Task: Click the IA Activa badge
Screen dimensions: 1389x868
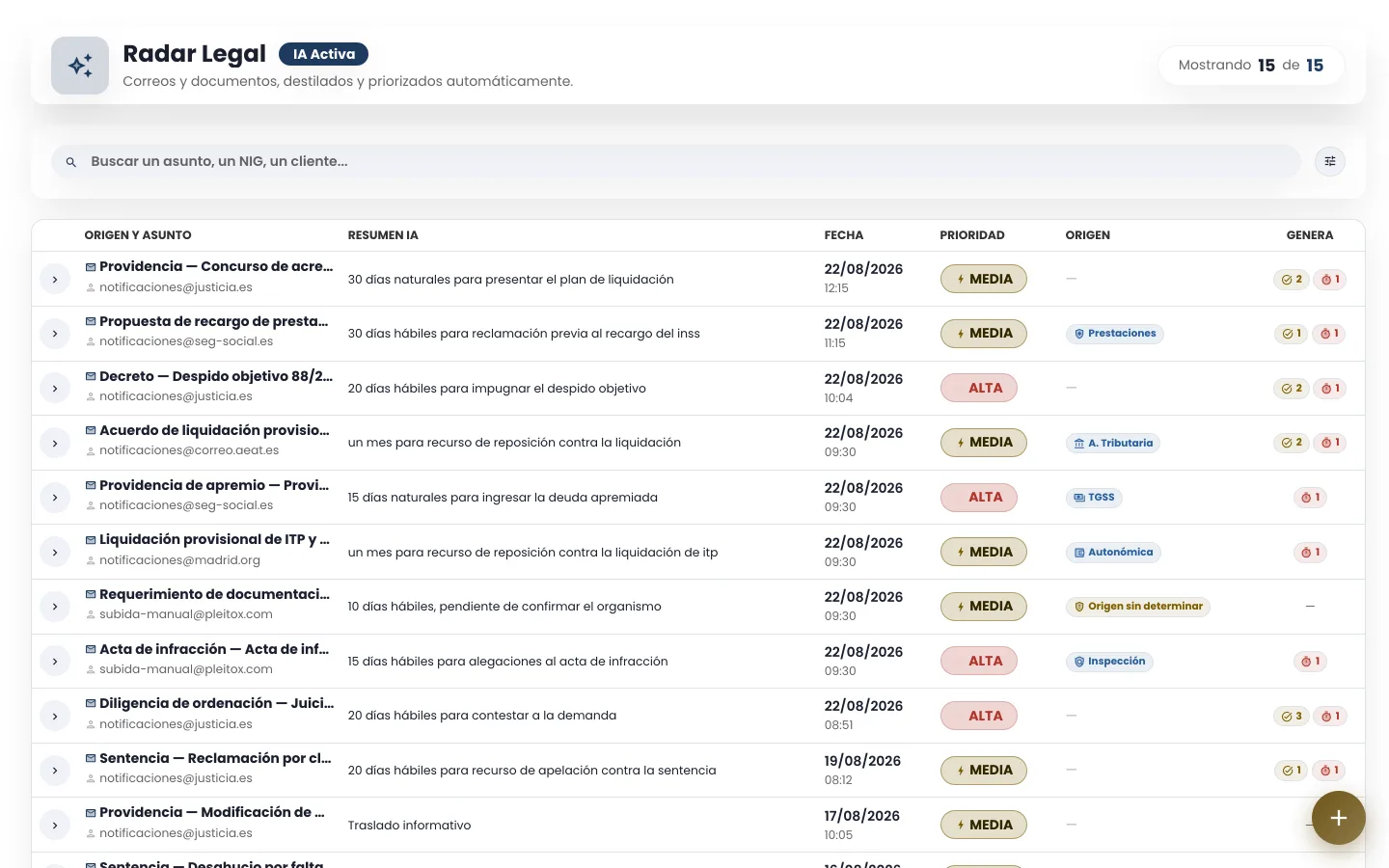Action: (x=323, y=54)
